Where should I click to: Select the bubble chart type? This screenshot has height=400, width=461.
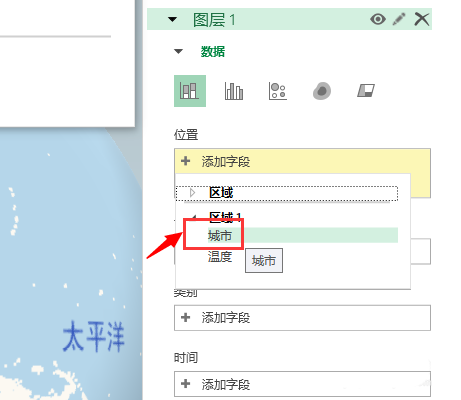278,91
